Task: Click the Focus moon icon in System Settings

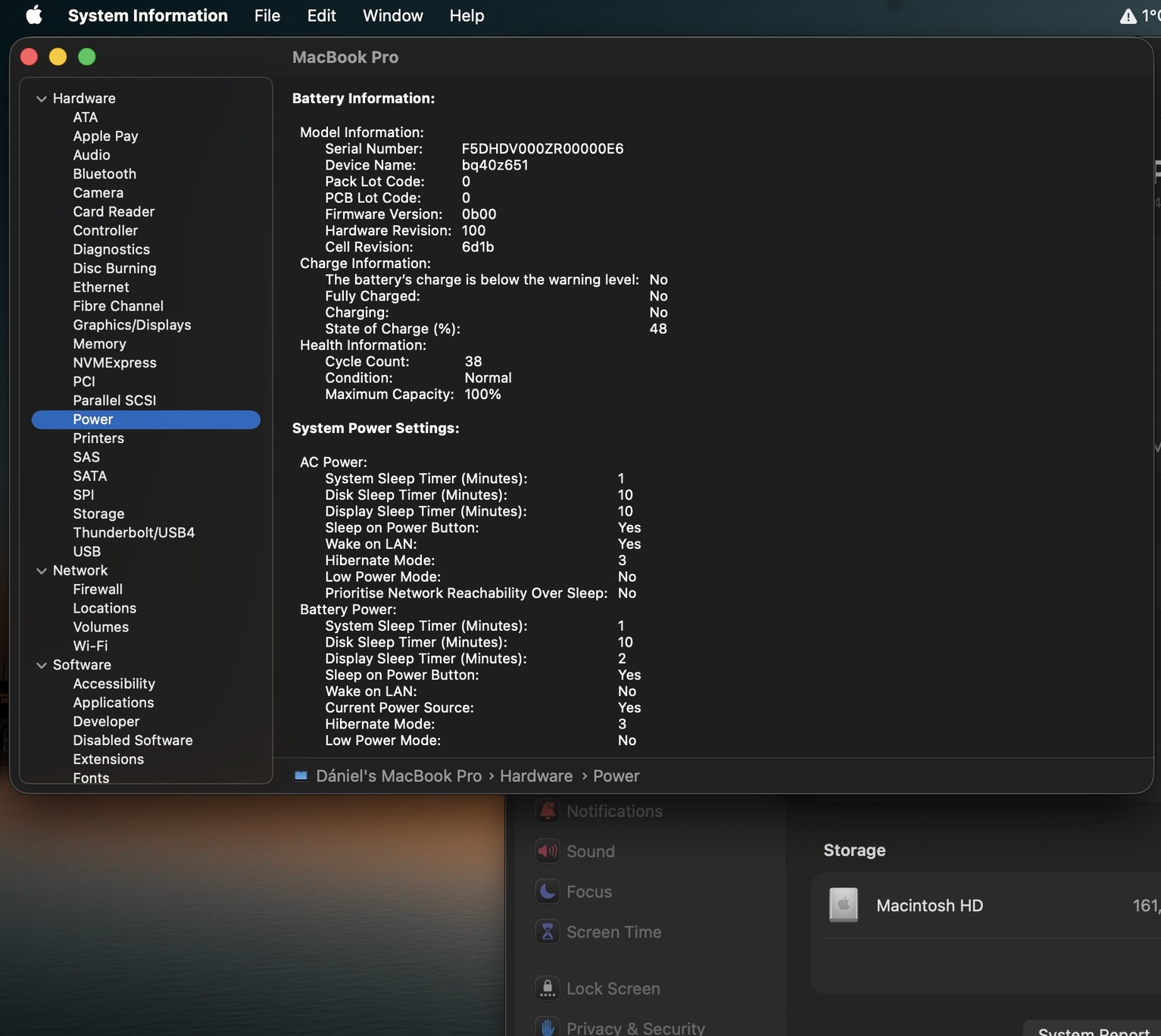Action: 548,891
